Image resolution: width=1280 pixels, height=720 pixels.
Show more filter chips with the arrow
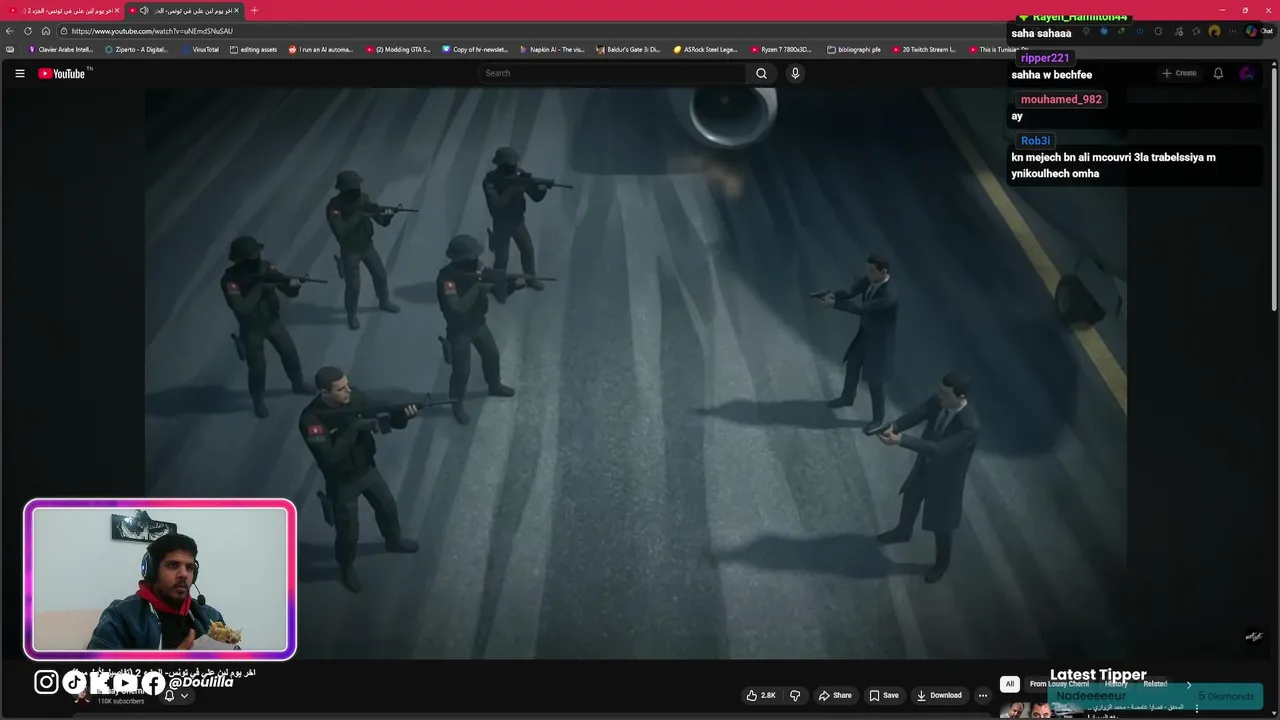tap(1189, 684)
